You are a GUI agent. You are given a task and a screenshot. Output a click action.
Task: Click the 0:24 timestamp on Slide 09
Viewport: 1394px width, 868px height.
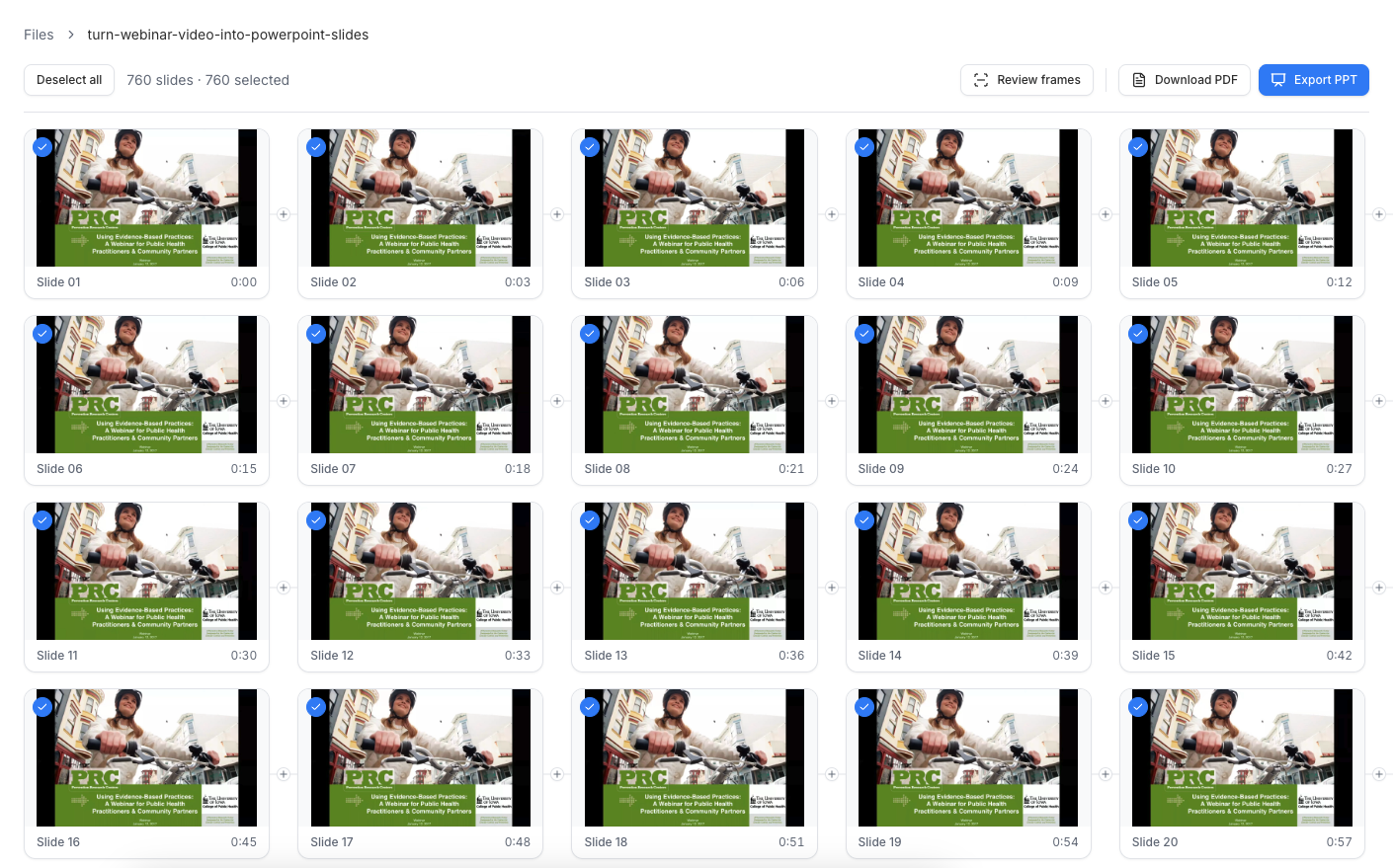point(1065,469)
